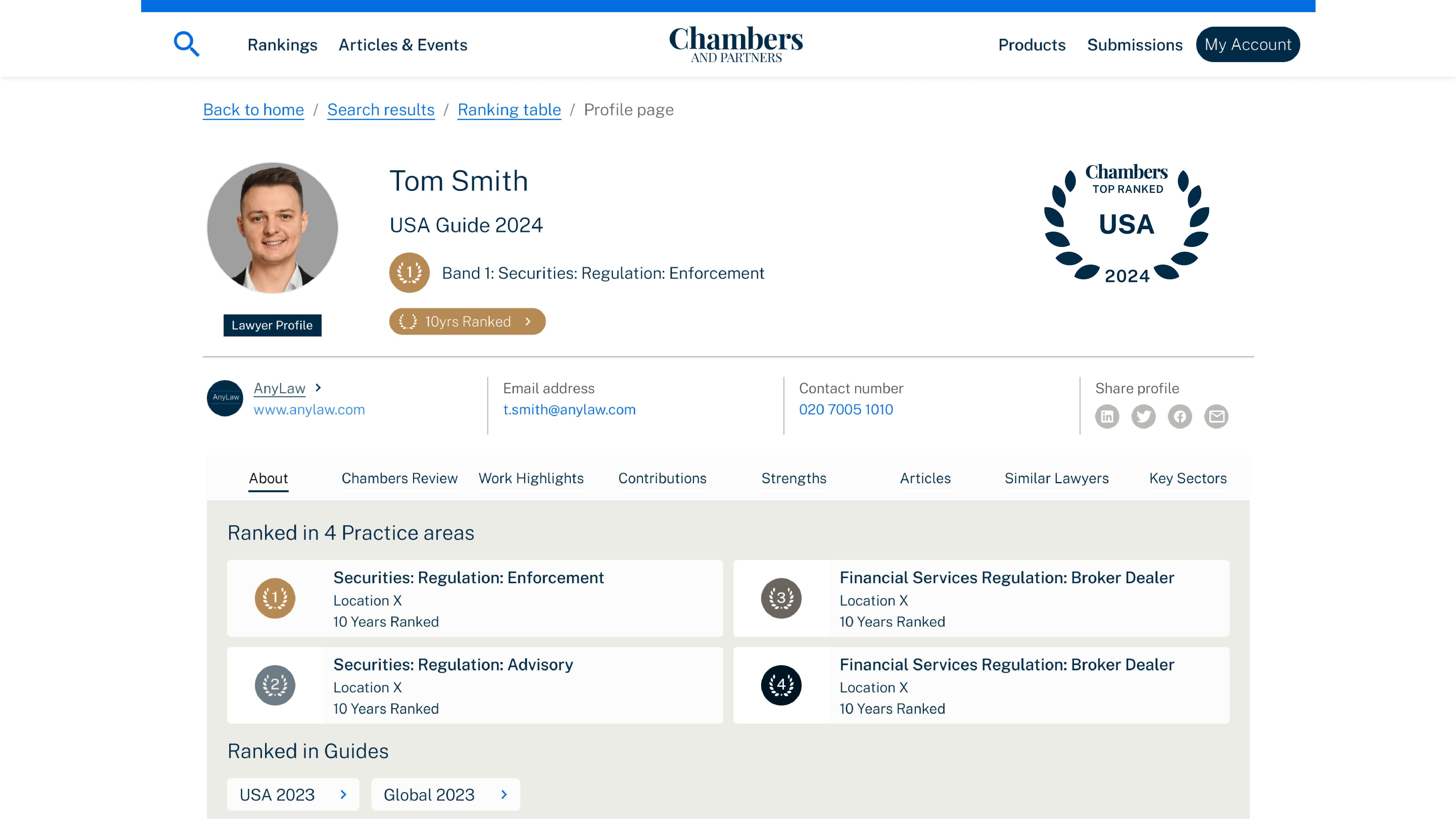Click Band 2 medal in Securities Advisory card
The image size is (1456, 819).
275,685
